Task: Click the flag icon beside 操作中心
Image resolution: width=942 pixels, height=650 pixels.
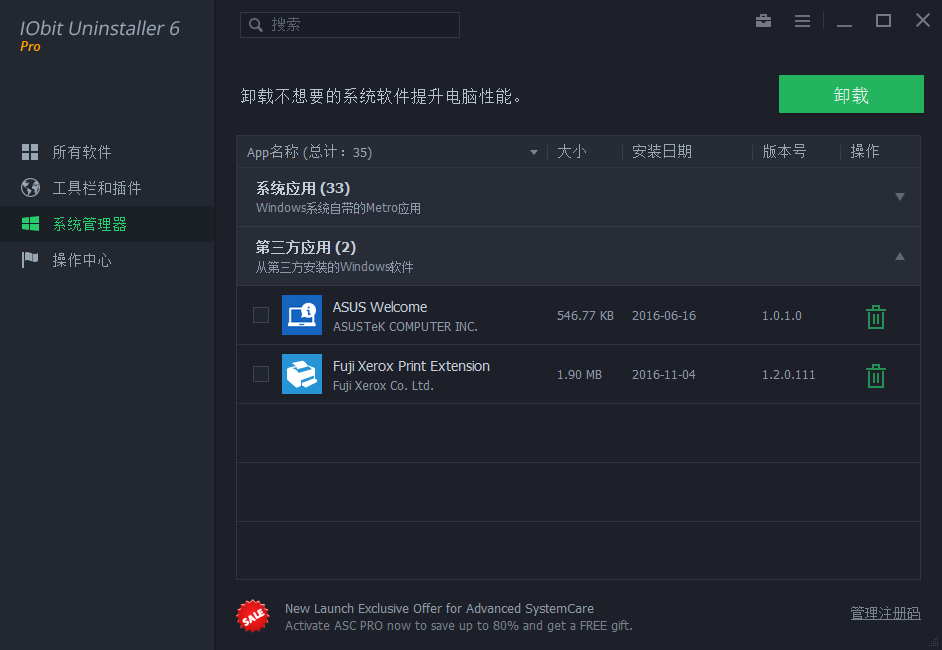Action: point(30,260)
